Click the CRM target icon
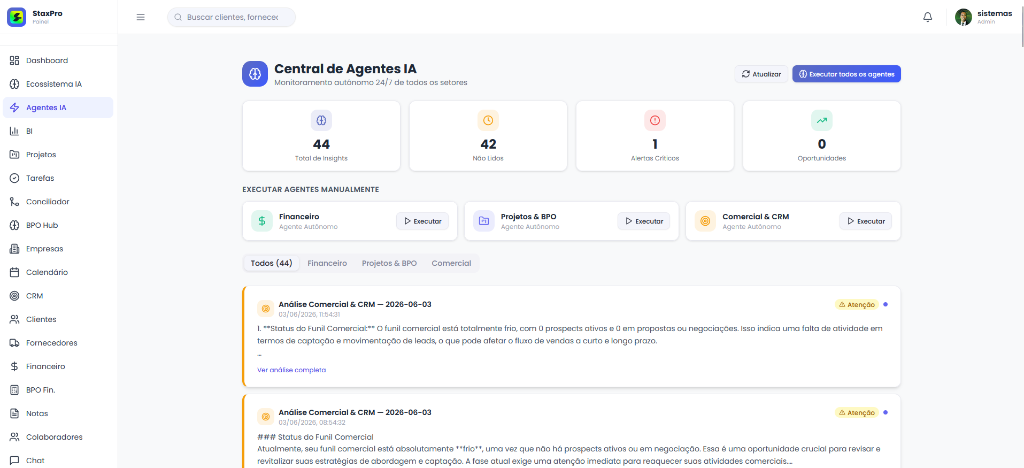 click(x=14, y=296)
